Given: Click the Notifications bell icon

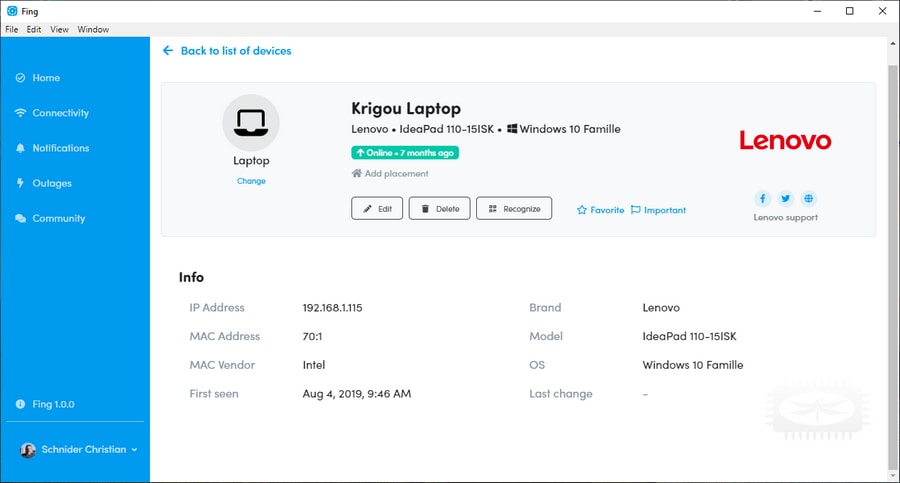Looking at the screenshot, I should click(20, 148).
